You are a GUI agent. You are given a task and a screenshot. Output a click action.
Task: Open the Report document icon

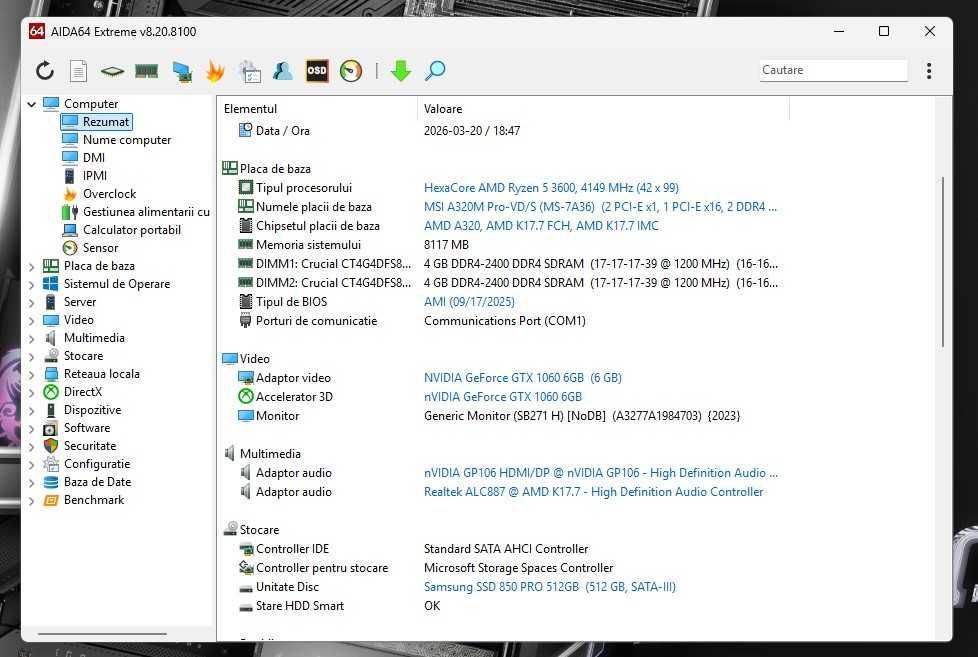[x=79, y=71]
